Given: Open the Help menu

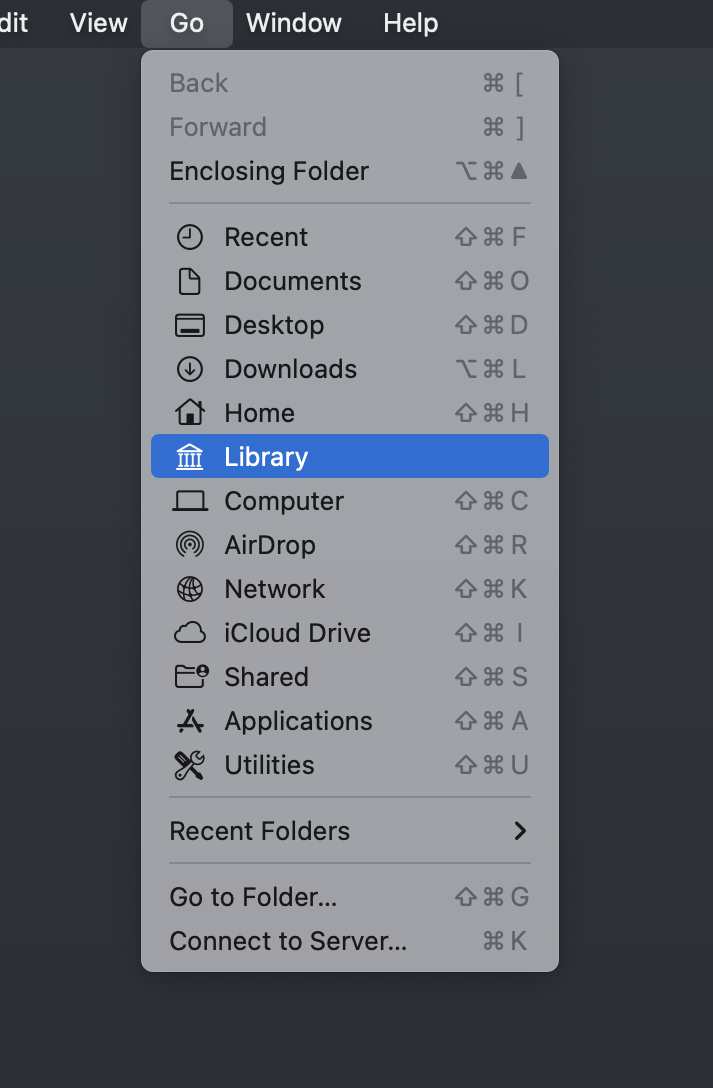Looking at the screenshot, I should coord(410,23).
